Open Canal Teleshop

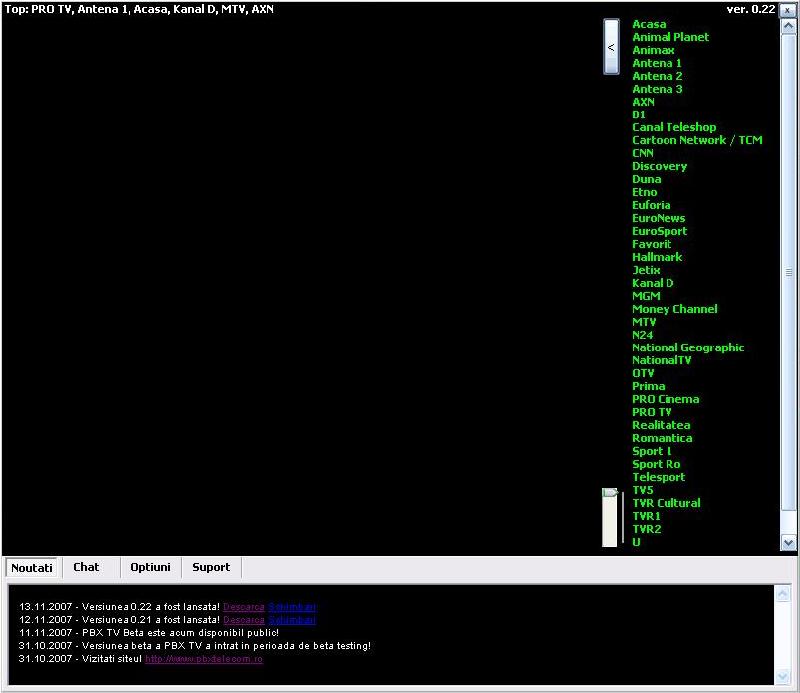tap(674, 127)
